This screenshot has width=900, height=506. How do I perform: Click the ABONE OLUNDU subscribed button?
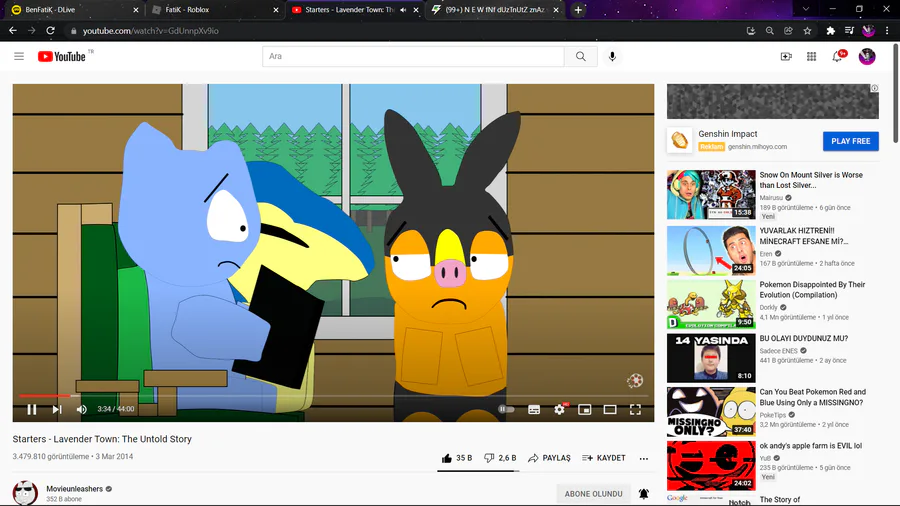[x=593, y=493]
